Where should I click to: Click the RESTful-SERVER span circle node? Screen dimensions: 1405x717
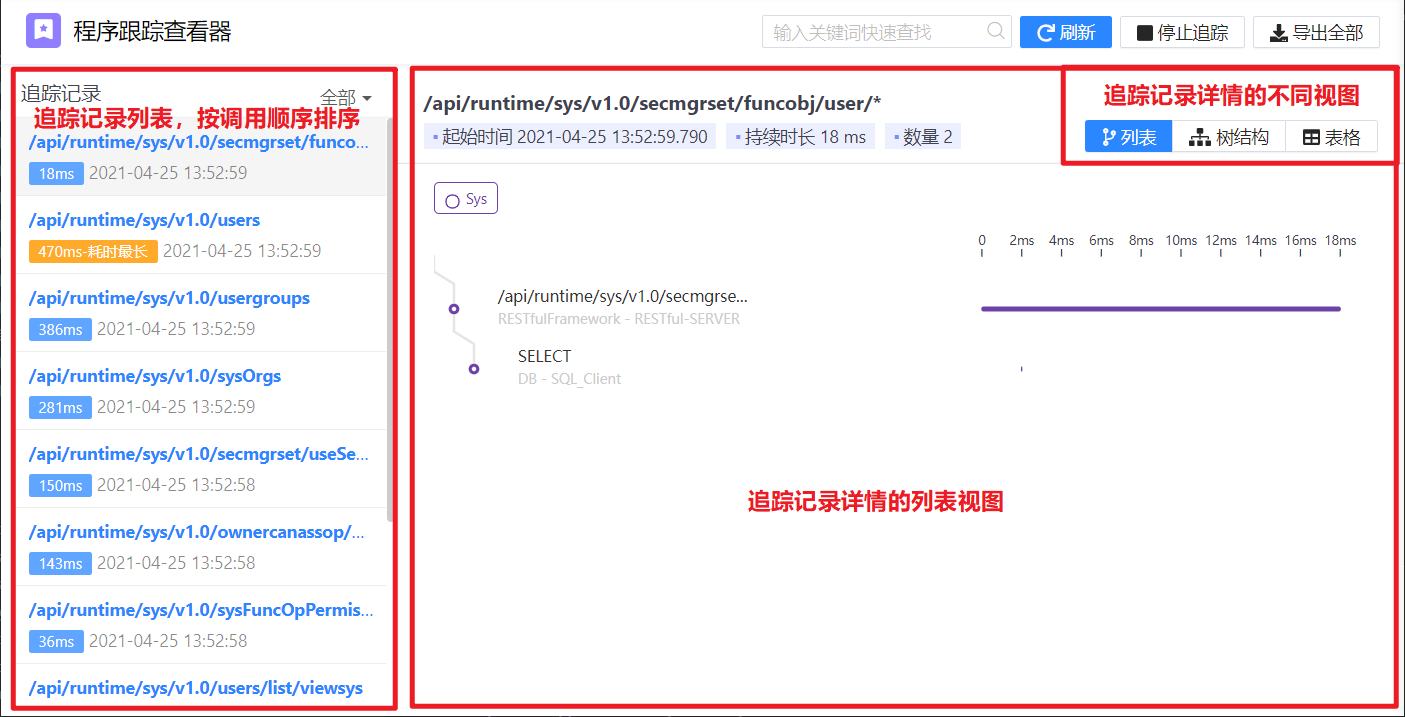coord(454,309)
